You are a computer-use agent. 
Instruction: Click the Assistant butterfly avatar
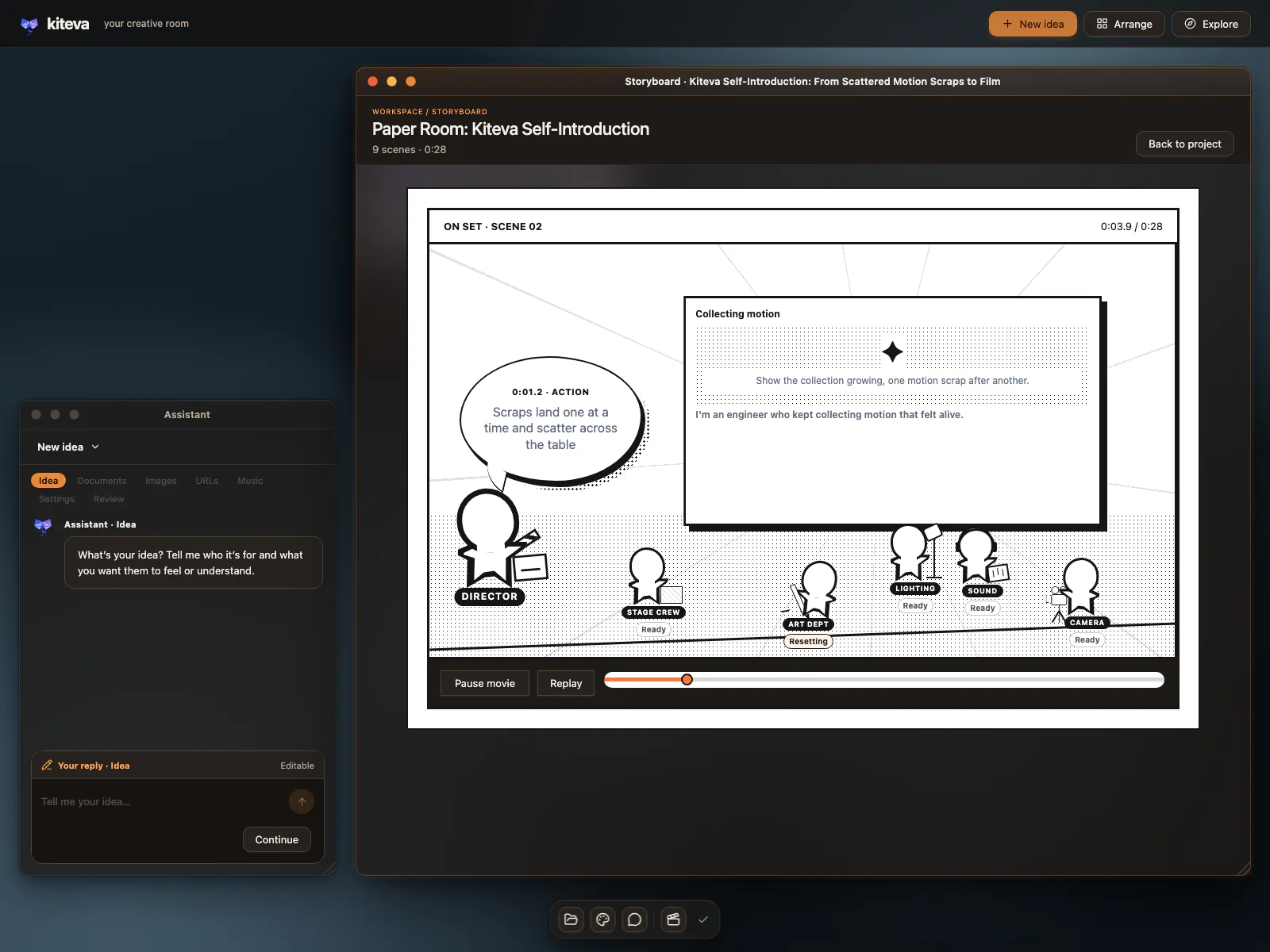(43, 525)
